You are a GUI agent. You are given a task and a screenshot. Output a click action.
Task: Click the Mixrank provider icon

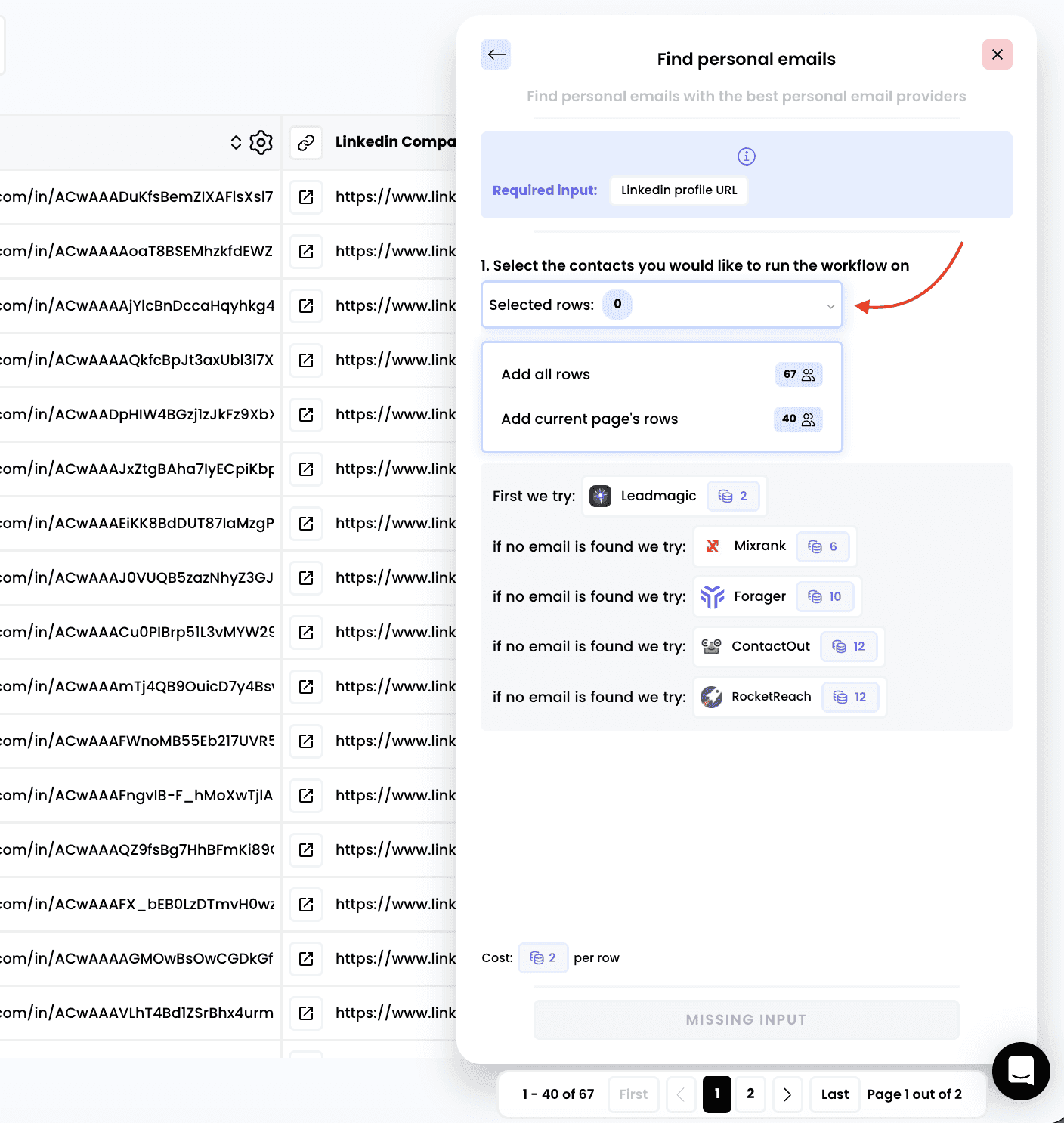pyautogui.click(x=713, y=546)
